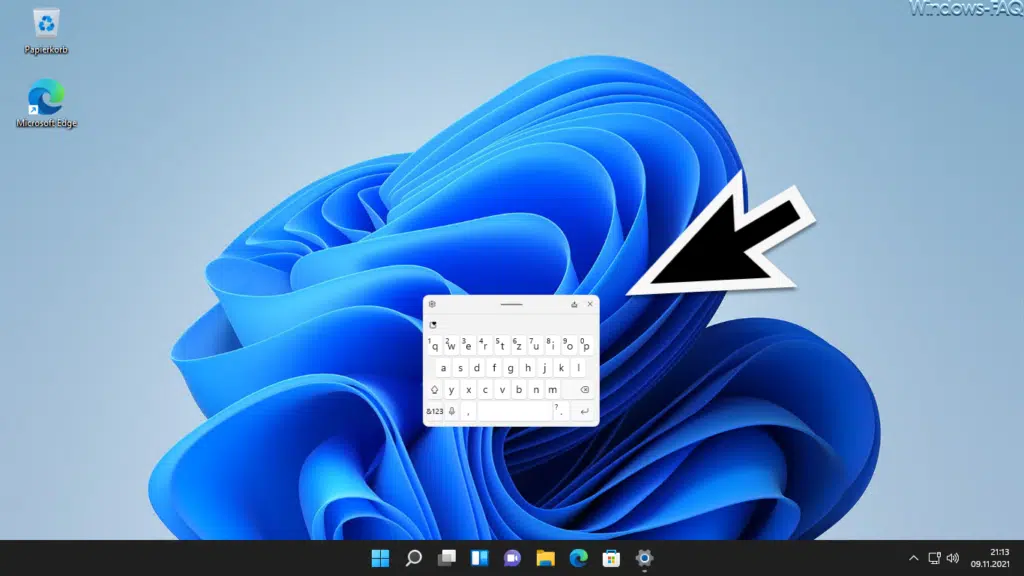Toggle the Shift key for uppercase letters
Image resolution: width=1024 pixels, height=576 pixels.
click(435, 390)
